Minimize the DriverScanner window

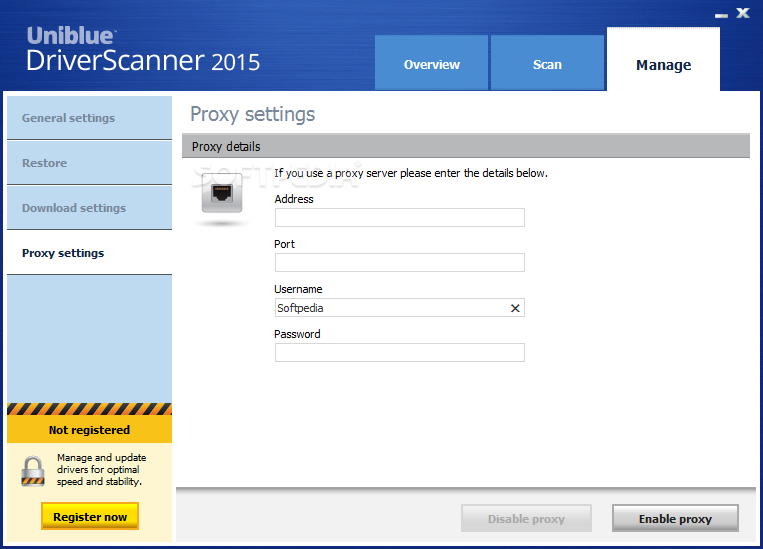point(721,16)
